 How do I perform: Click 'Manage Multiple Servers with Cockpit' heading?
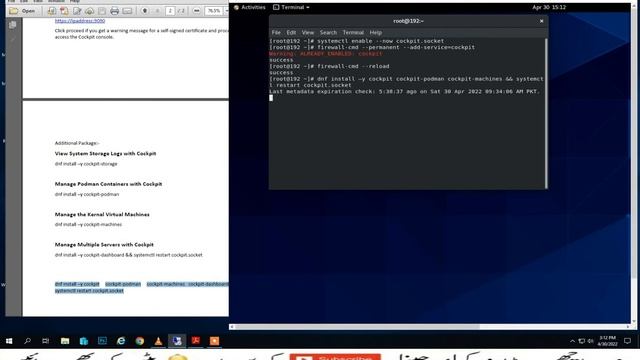pos(104,244)
